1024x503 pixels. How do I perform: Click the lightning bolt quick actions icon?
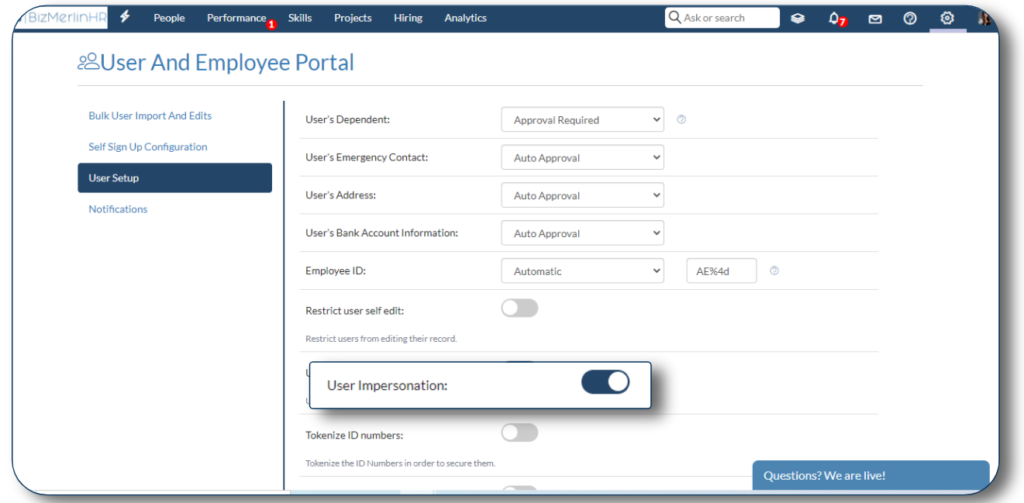click(125, 18)
